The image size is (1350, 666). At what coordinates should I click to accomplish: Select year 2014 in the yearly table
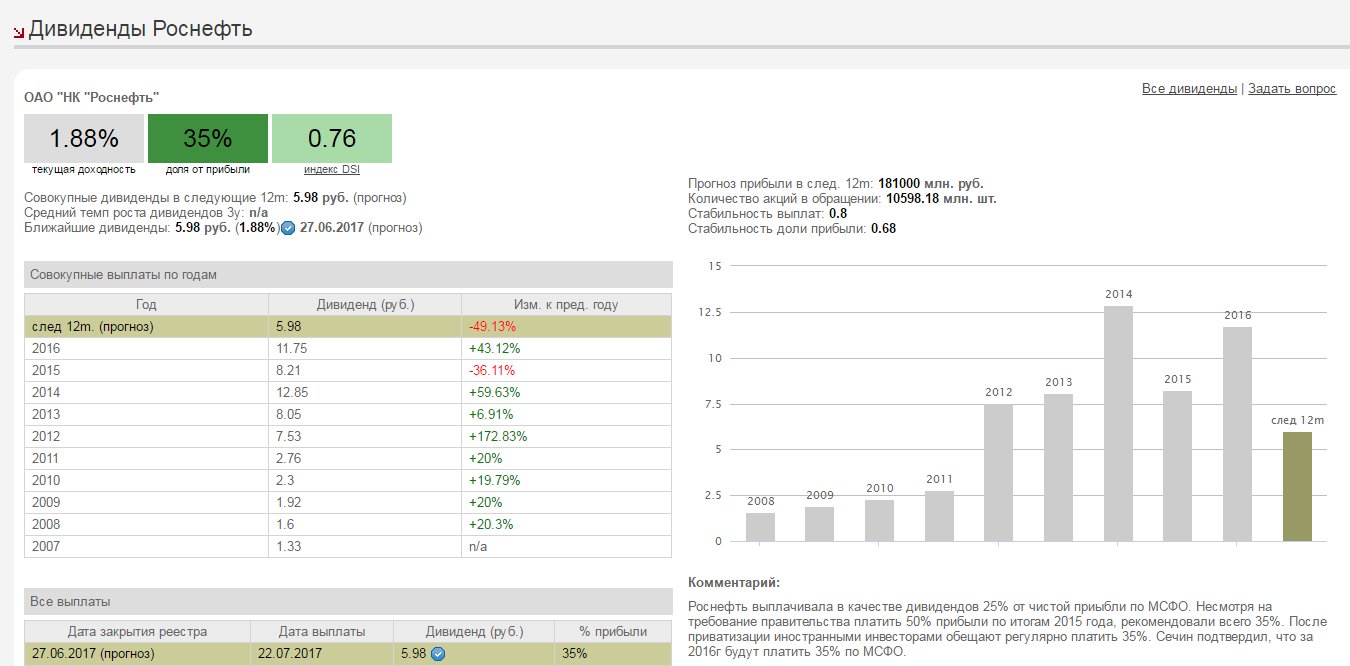46,392
